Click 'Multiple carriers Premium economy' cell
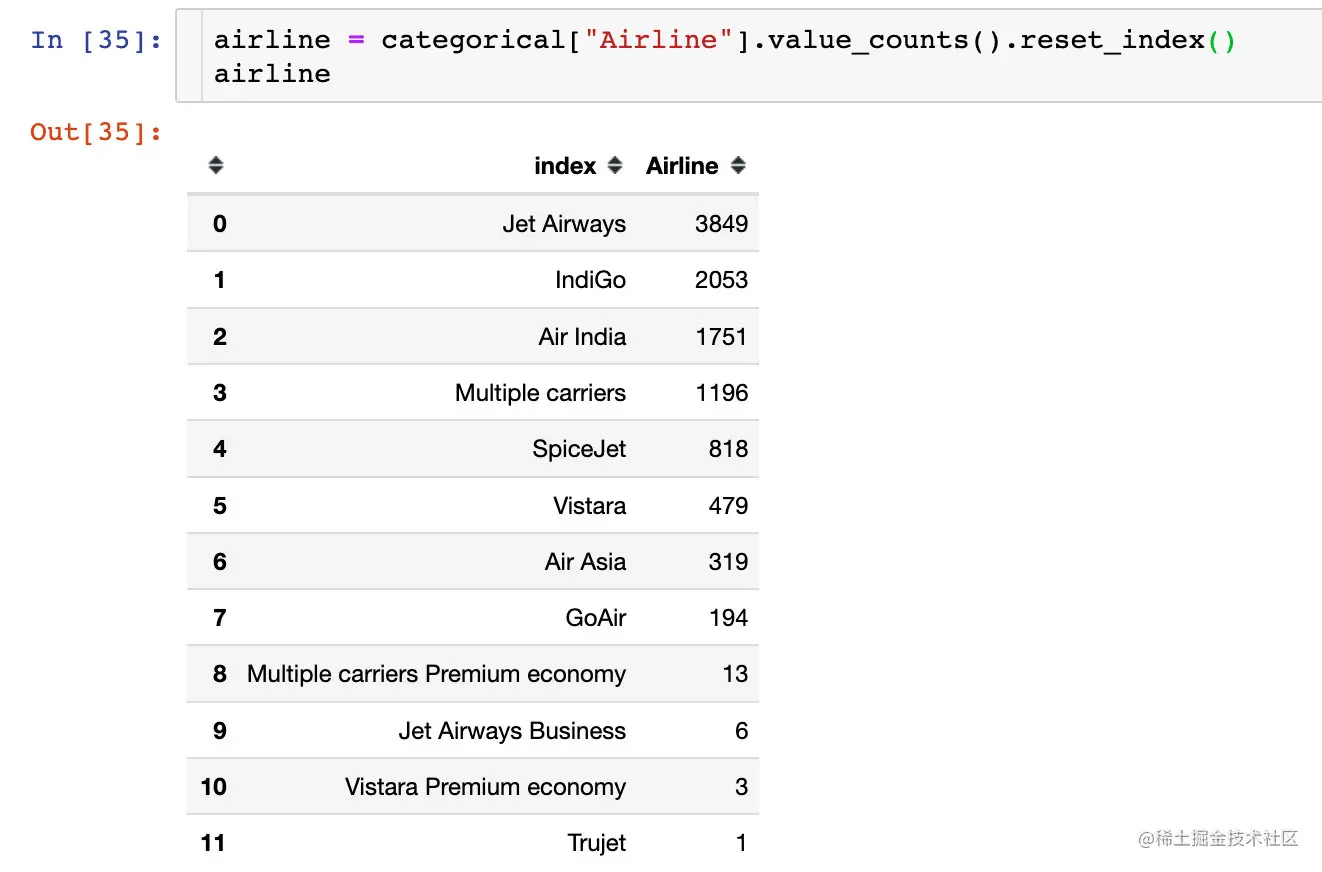The image size is (1322, 872). pyautogui.click(x=436, y=674)
